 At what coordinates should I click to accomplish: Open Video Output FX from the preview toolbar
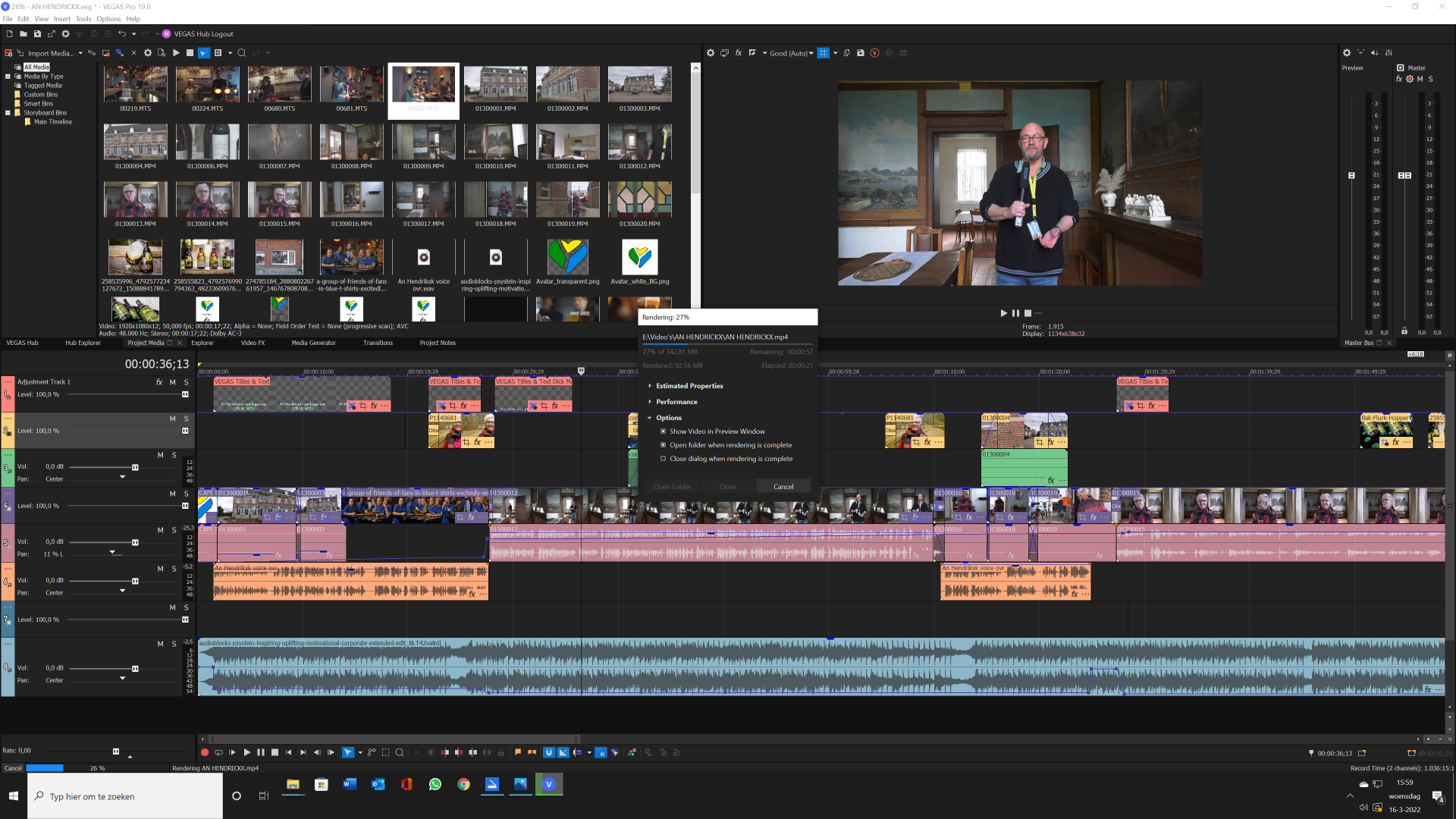pos(738,53)
